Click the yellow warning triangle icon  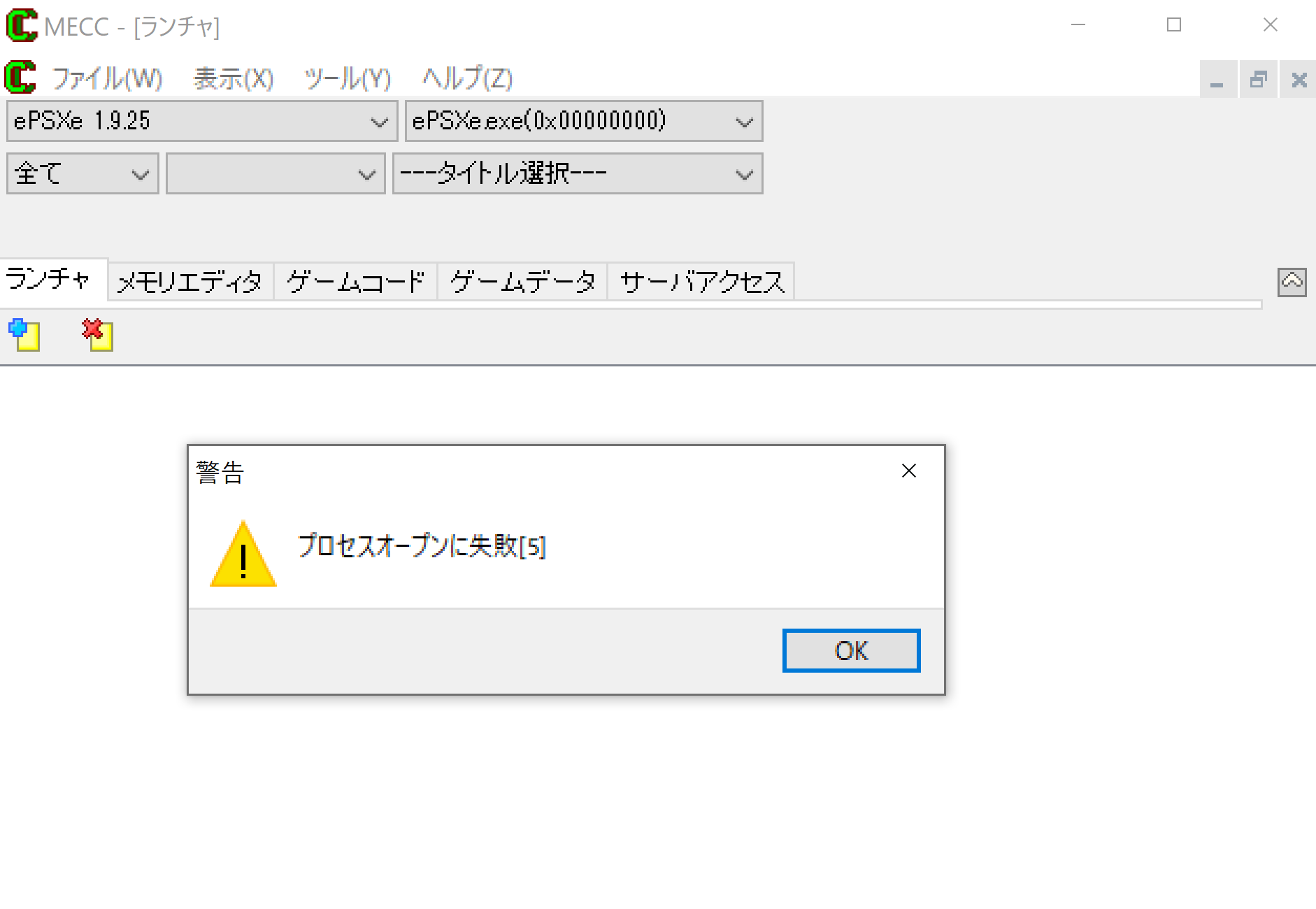click(243, 553)
